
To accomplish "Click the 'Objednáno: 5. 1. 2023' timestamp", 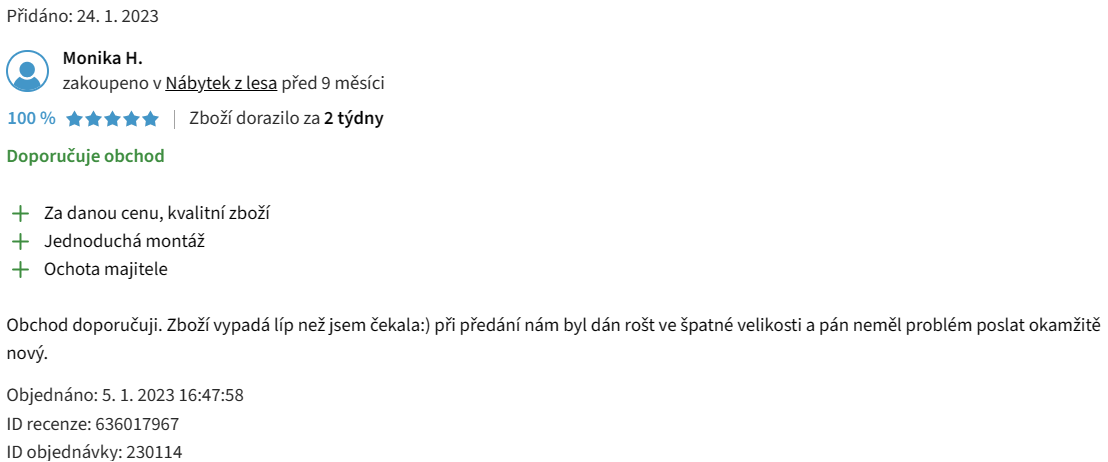I will coord(125,395).
